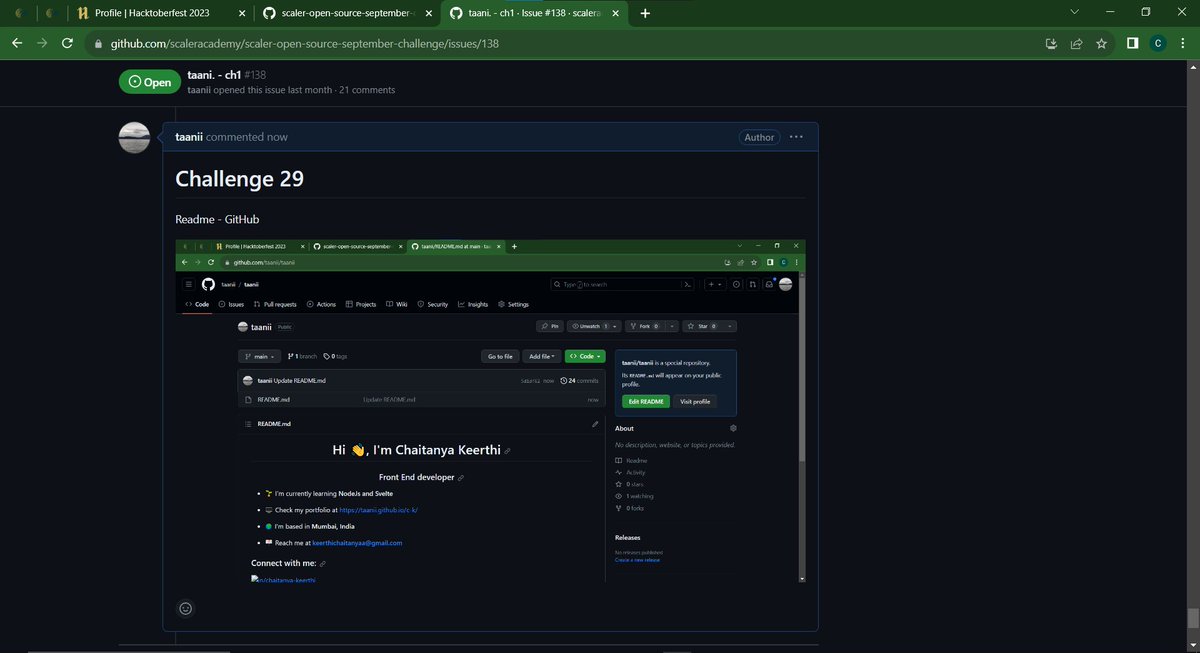The height and width of the screenshot is (653, 1200).
Task: Open the commenter's avatar image
Action: click(x=134, y=138)
